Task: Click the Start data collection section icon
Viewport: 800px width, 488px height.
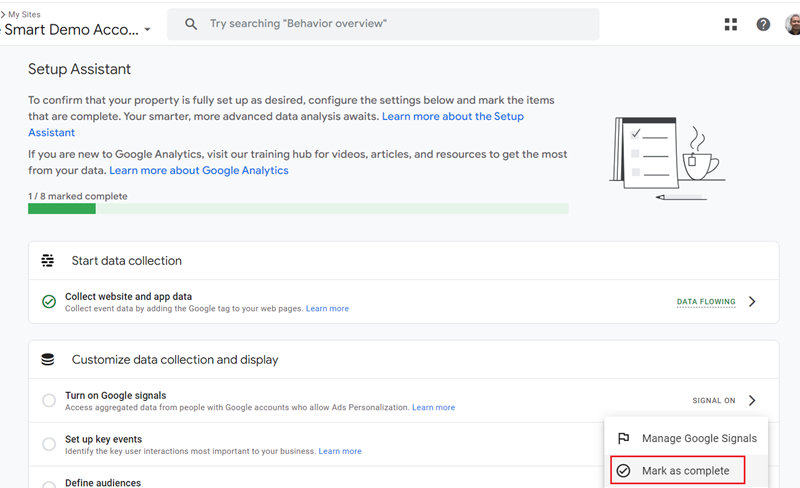Action: (47, 260)
